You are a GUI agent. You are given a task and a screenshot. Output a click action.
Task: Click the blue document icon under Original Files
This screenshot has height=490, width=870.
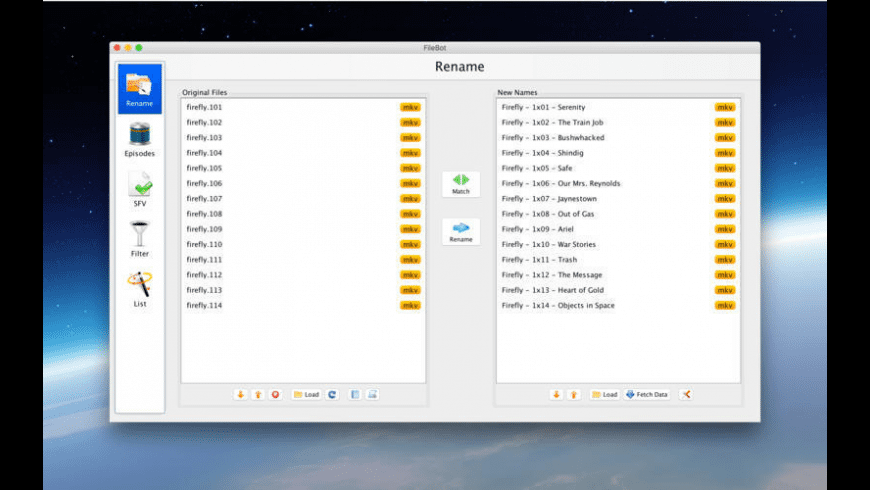click(x=355, y=395)
